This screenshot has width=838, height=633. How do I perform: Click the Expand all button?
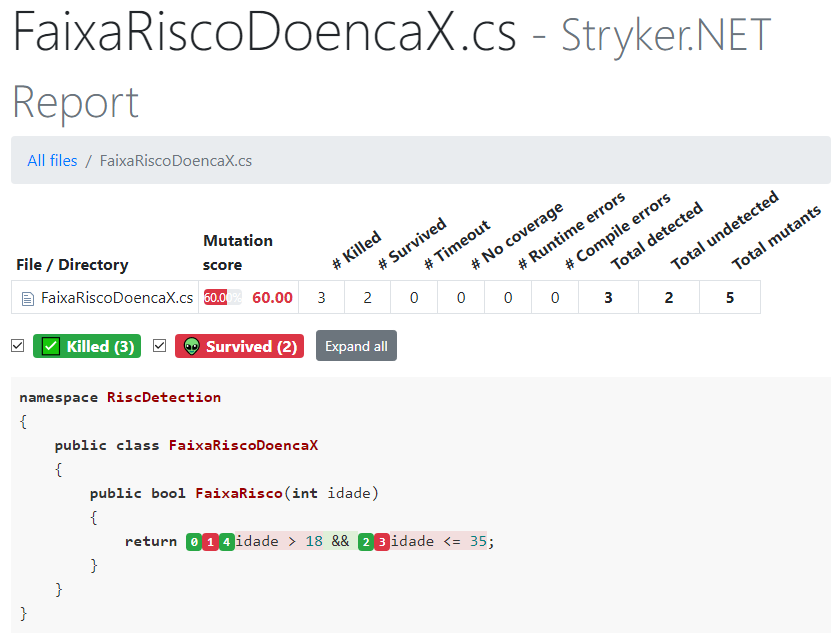click(x=356, y=346)
